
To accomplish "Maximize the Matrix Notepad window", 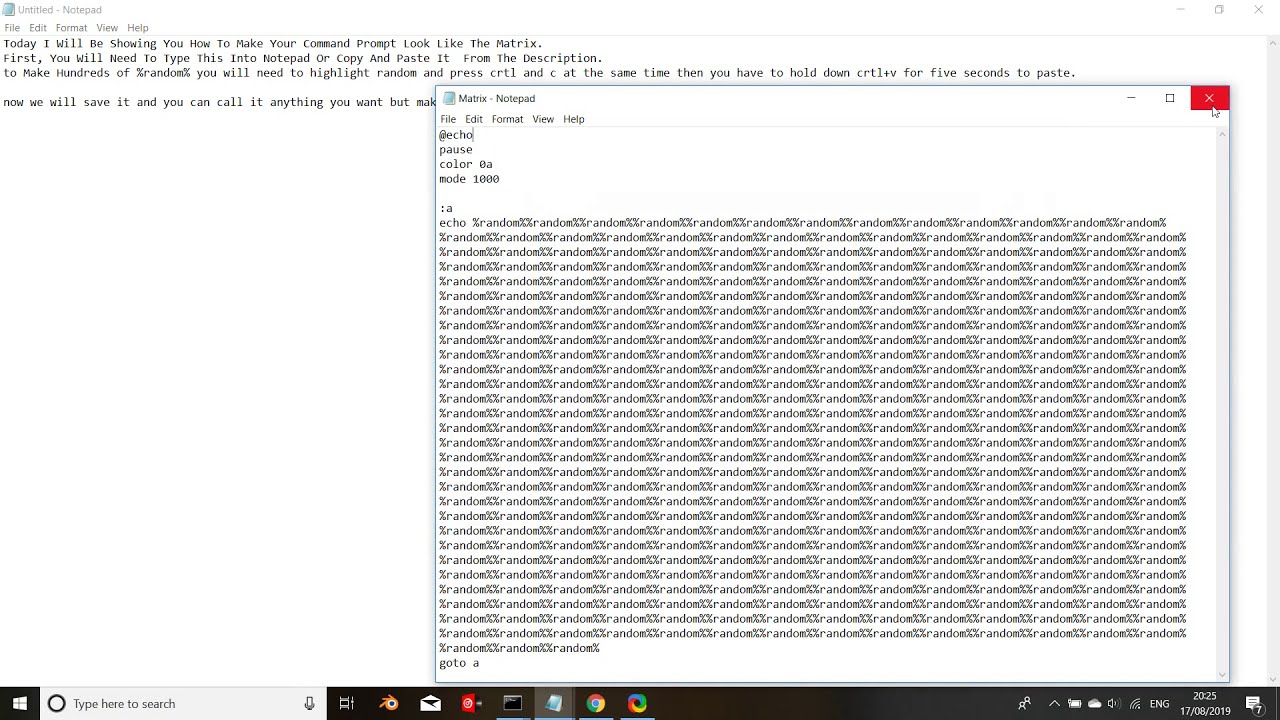I will (x=1170, y=98).
